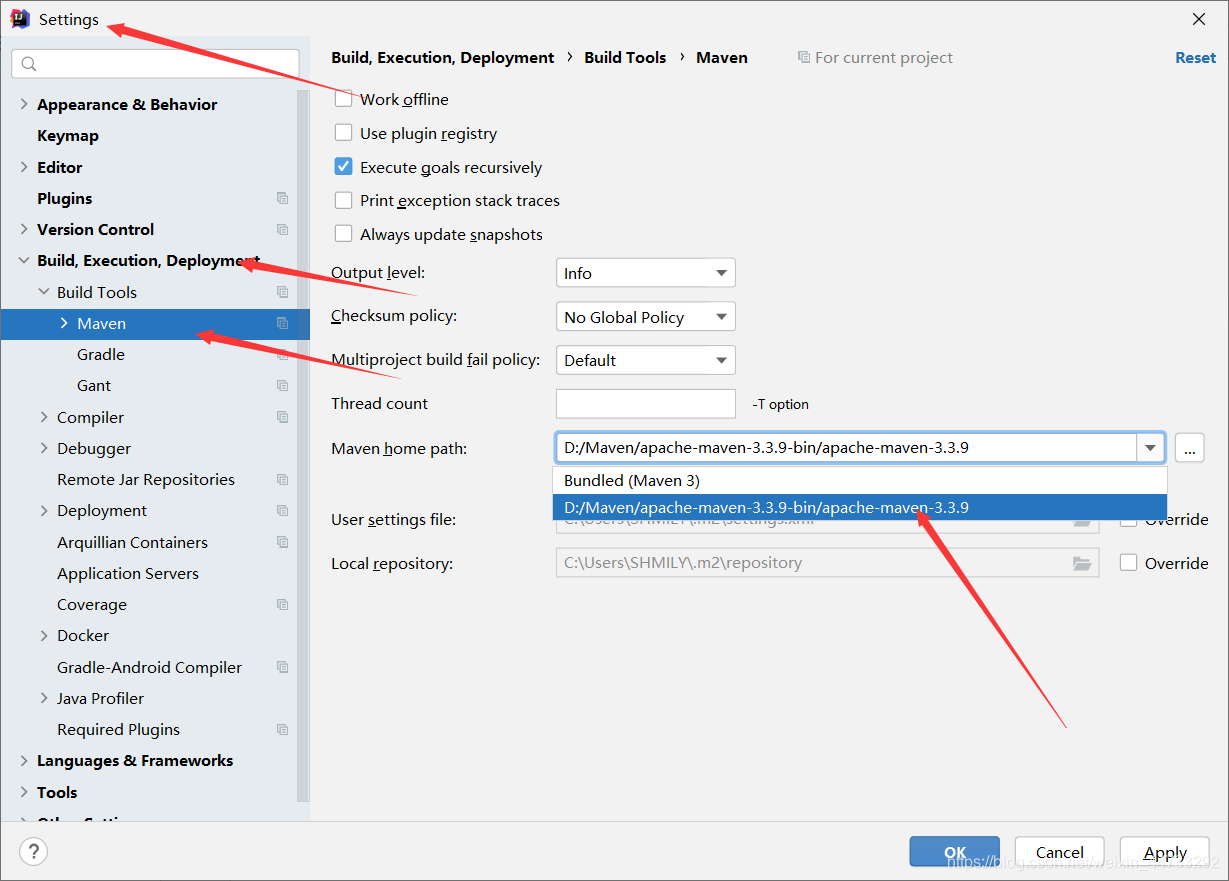
Task: Open the Multiproject build fail policy dropdown
Action: 645,360
